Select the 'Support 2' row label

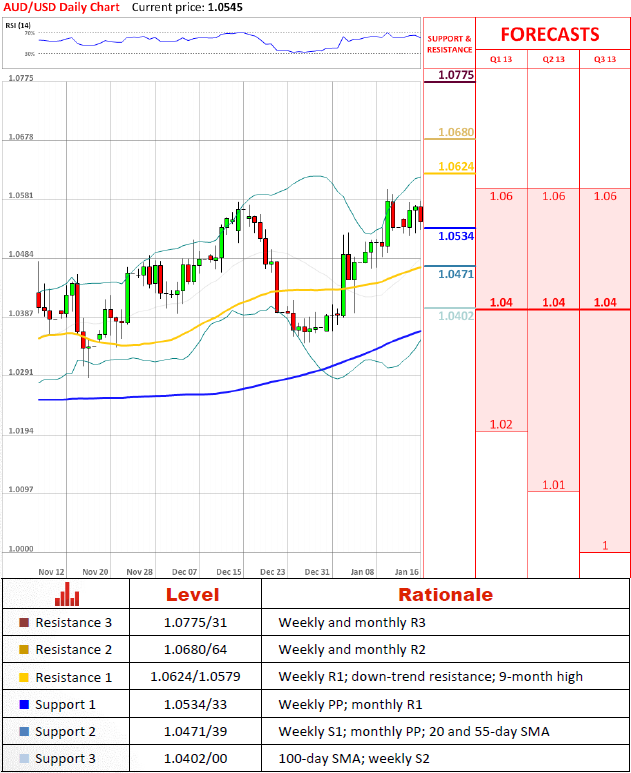click(65, 732)
